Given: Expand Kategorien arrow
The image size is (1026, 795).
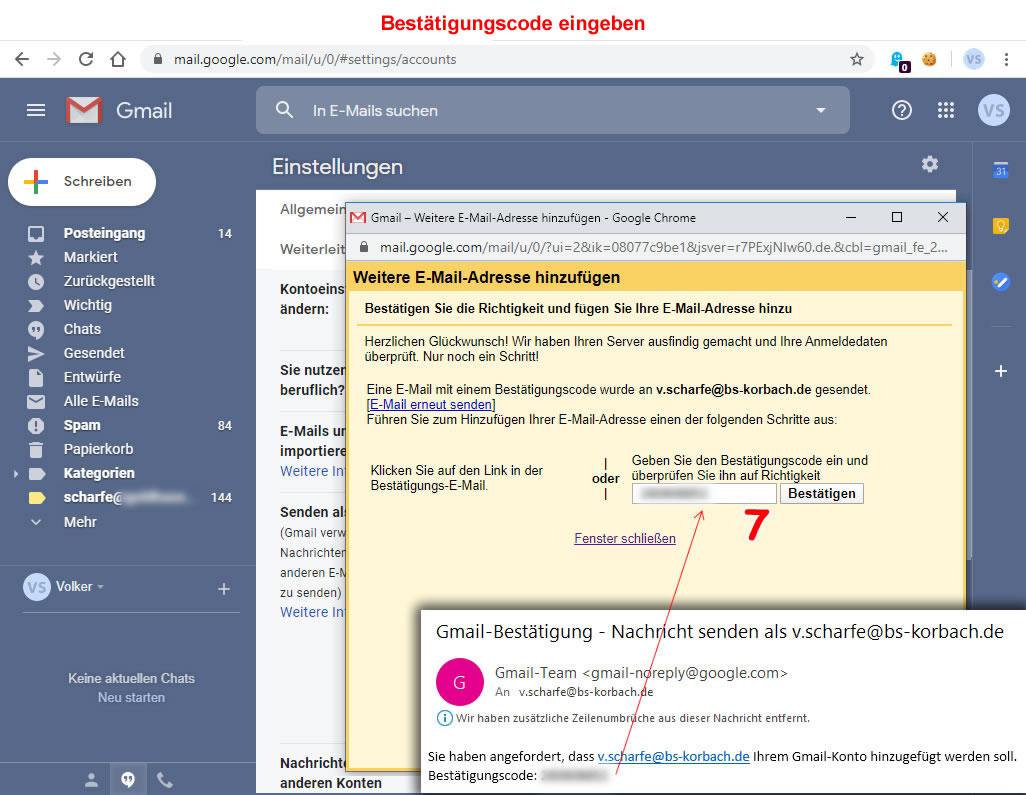Looking at the screenshot, I should (16, 473).
